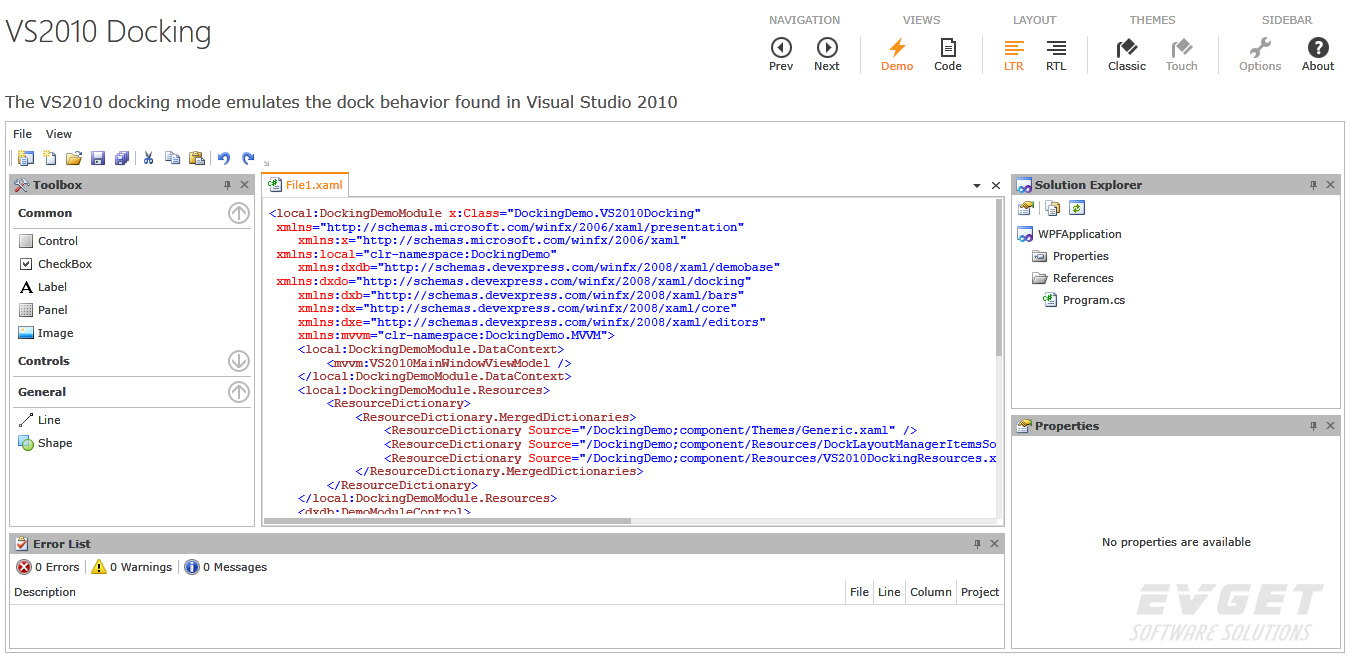Select the File1.xaml document tab
This screenshot has width=1363, height=667.
[305, 185]
